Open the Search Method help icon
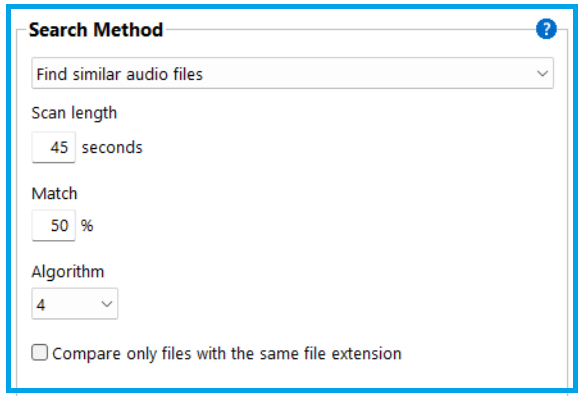Viewport: 583px width, 396px height. coord(546,29)
